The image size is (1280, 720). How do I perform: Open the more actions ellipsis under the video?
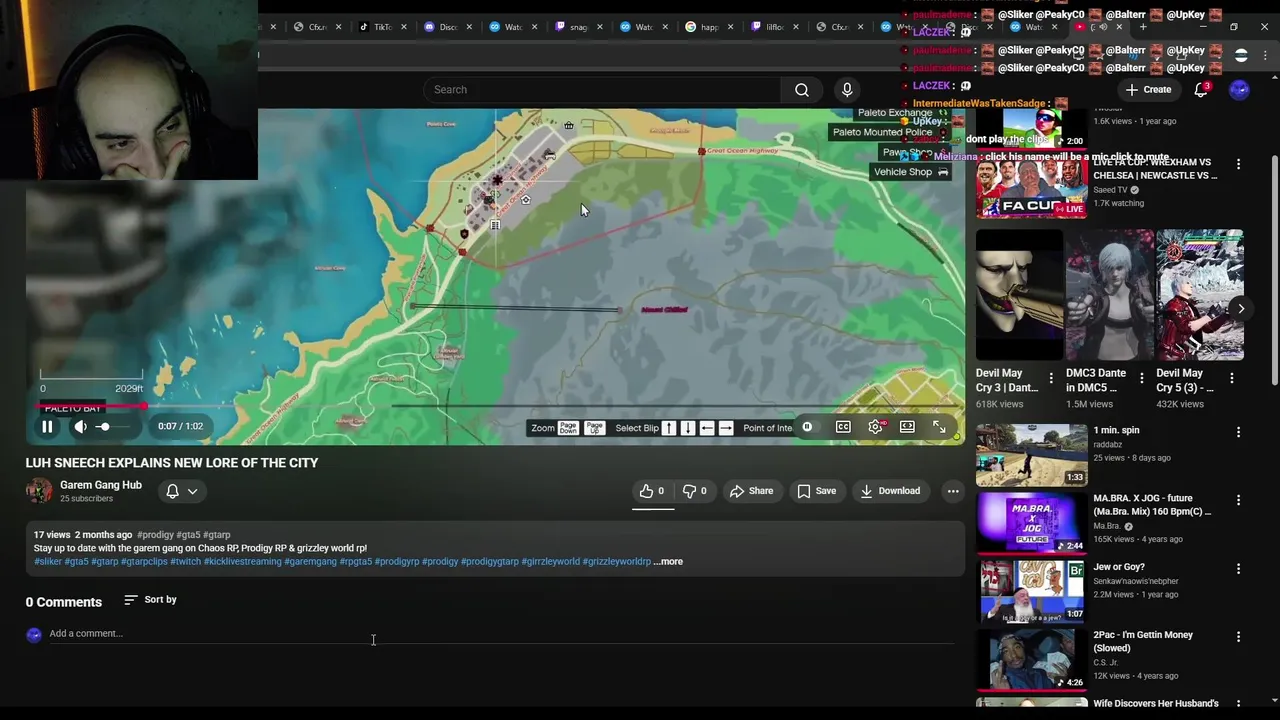coord(953,491)
